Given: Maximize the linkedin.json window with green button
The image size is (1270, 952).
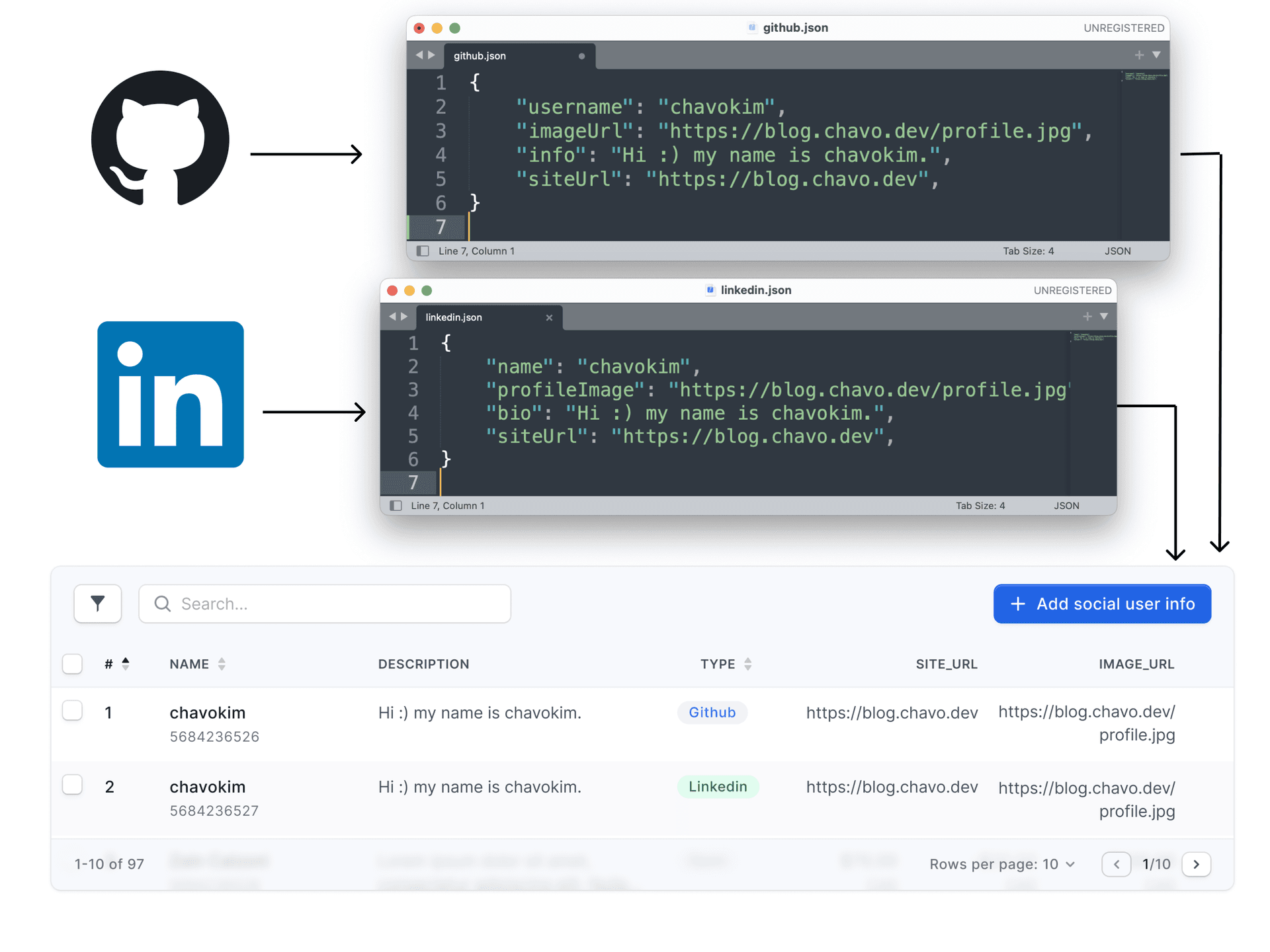Looking at the screenshot, I should coord(427,290).
